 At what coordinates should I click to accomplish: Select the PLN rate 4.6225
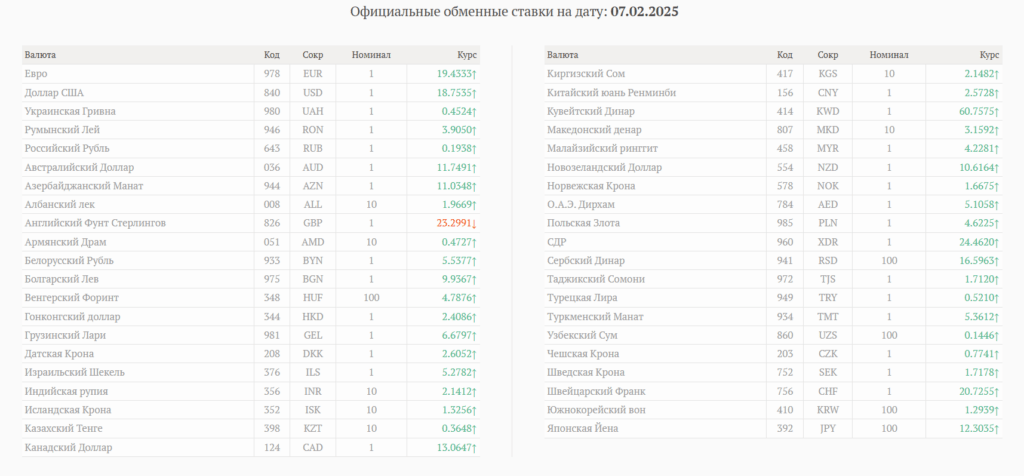(982, 223)
